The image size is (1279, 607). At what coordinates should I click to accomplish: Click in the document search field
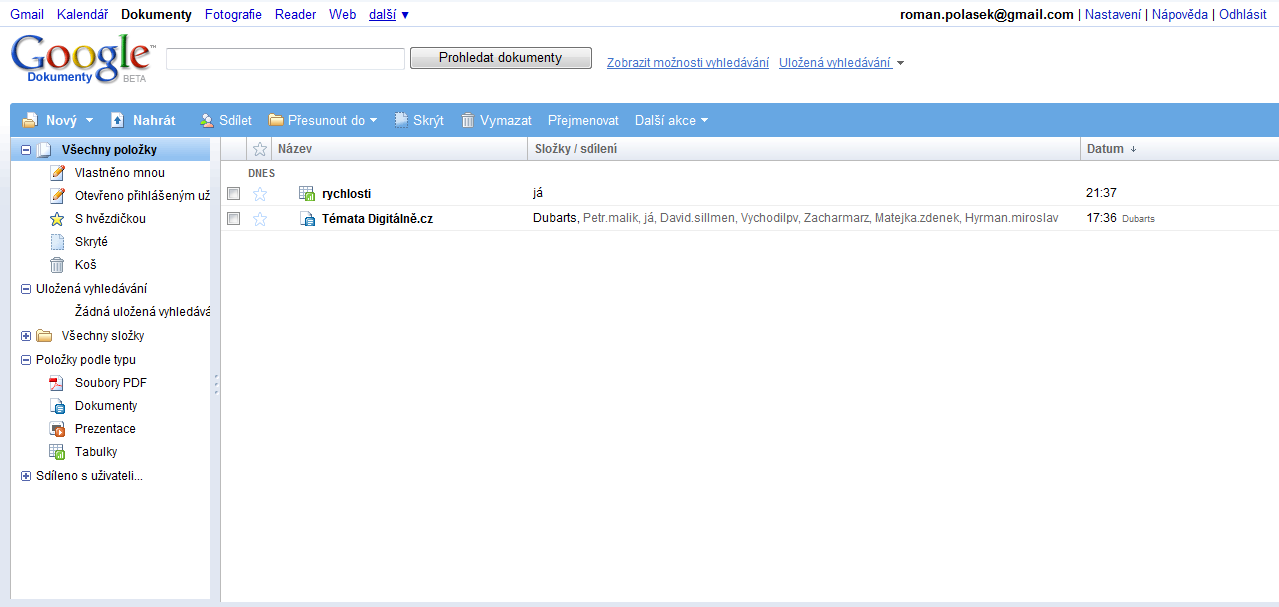pos(285,59)
